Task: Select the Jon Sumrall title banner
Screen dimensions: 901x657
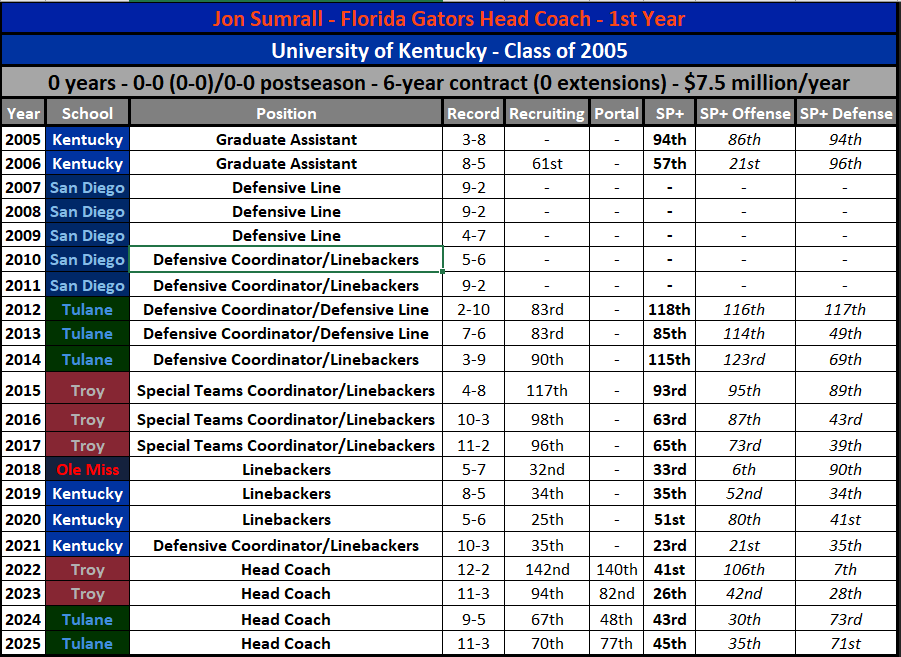Action: point(449,18)
